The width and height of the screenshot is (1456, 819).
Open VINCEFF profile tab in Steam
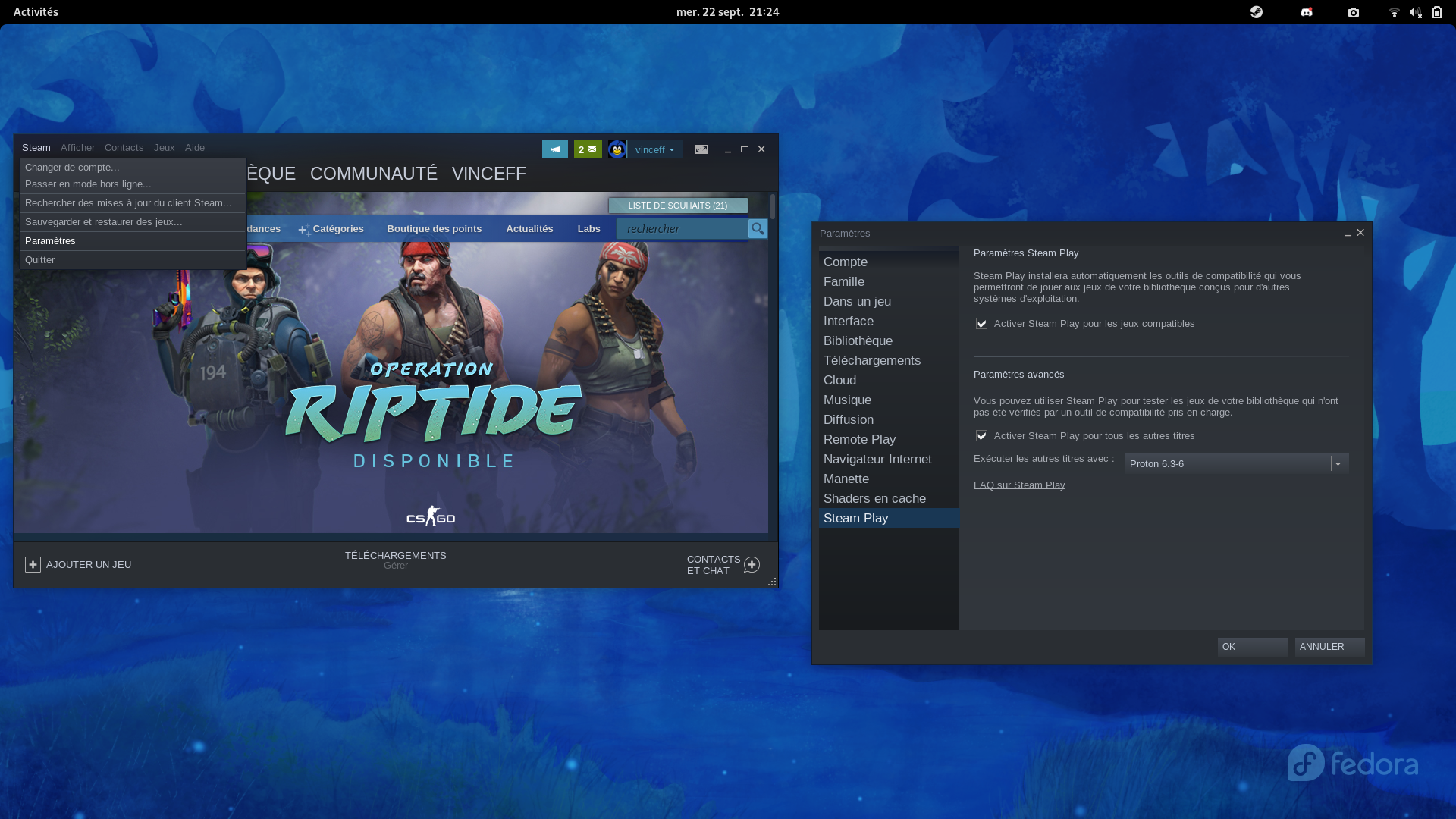(x=489, y=174)
